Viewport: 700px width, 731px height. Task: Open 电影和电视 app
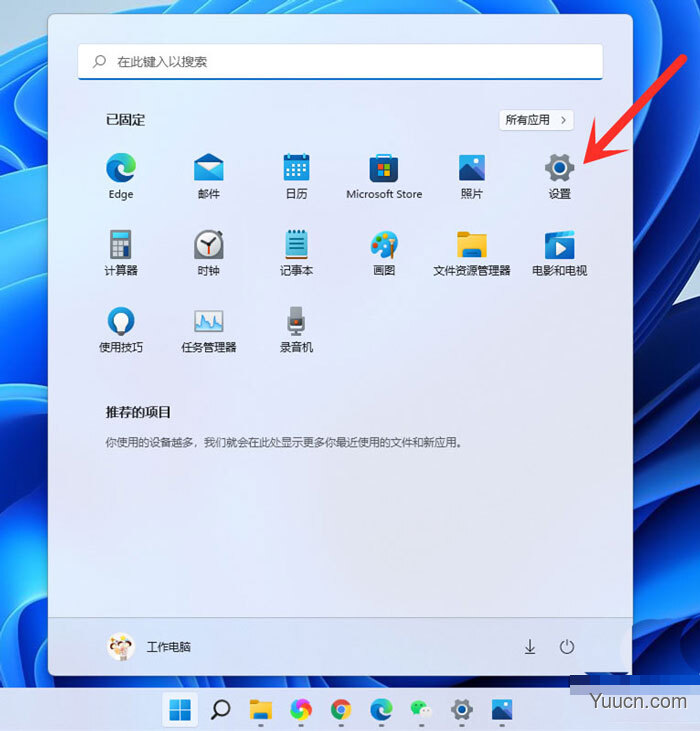point(559,253)
